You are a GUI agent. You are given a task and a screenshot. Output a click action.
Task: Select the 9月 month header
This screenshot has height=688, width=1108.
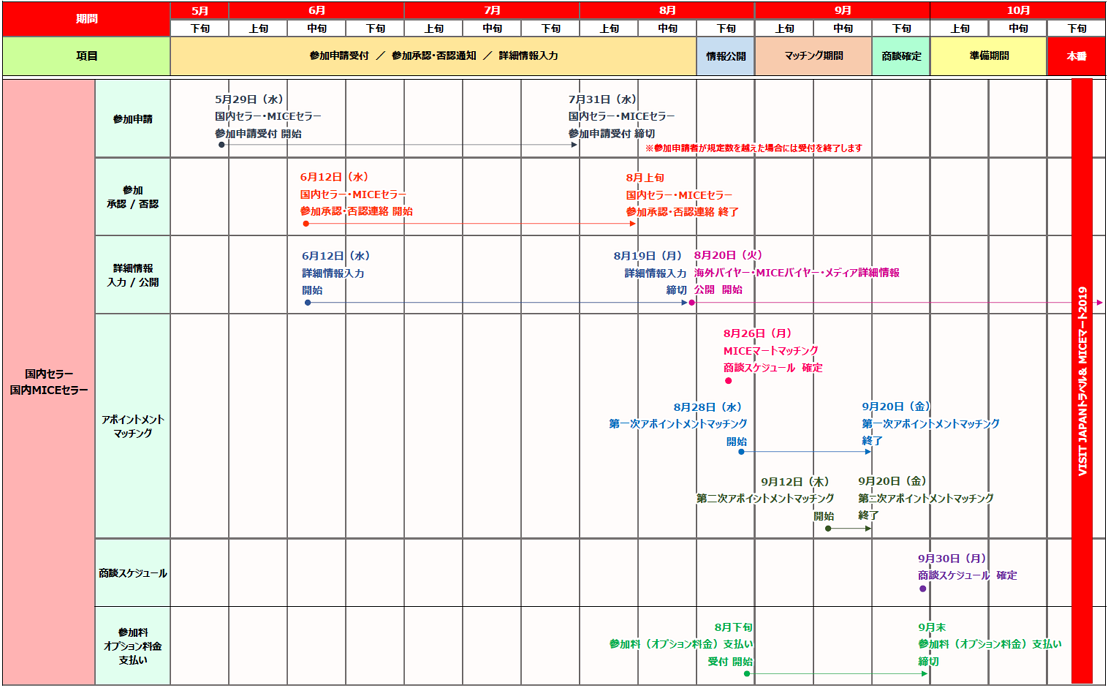(842, 11)
